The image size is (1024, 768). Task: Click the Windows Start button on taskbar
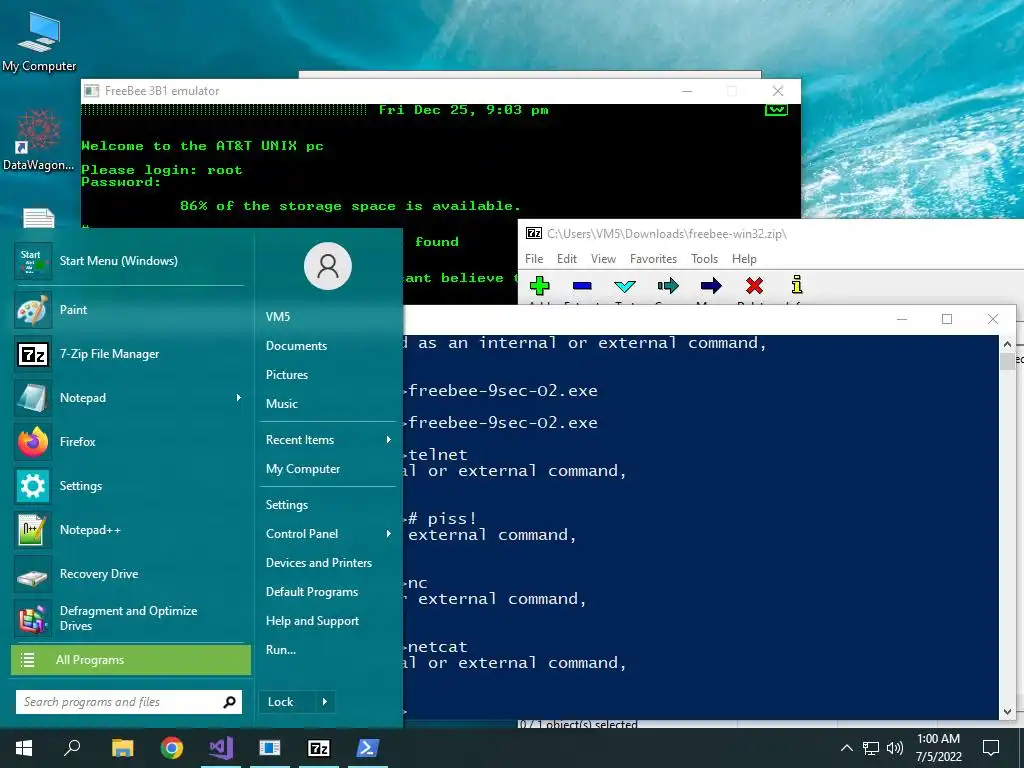click(x=24, y=748)
